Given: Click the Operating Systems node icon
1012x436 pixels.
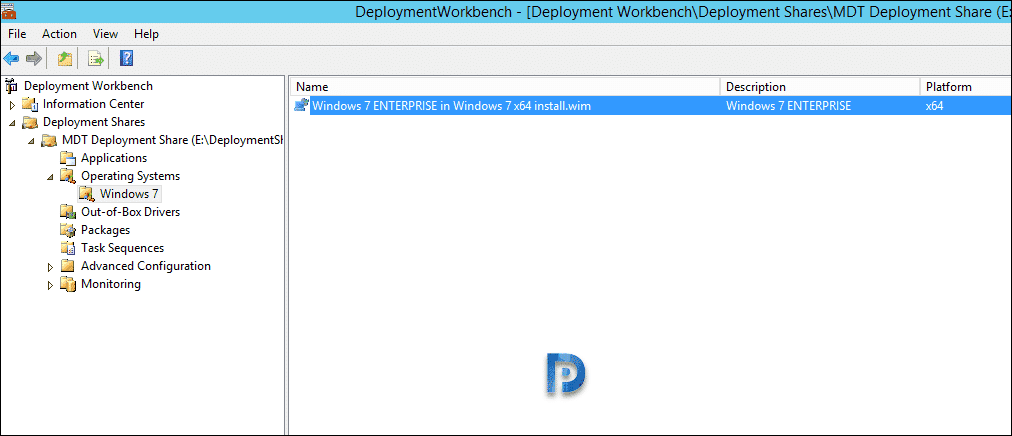Looking at the screenshot, I should [68, 176].
